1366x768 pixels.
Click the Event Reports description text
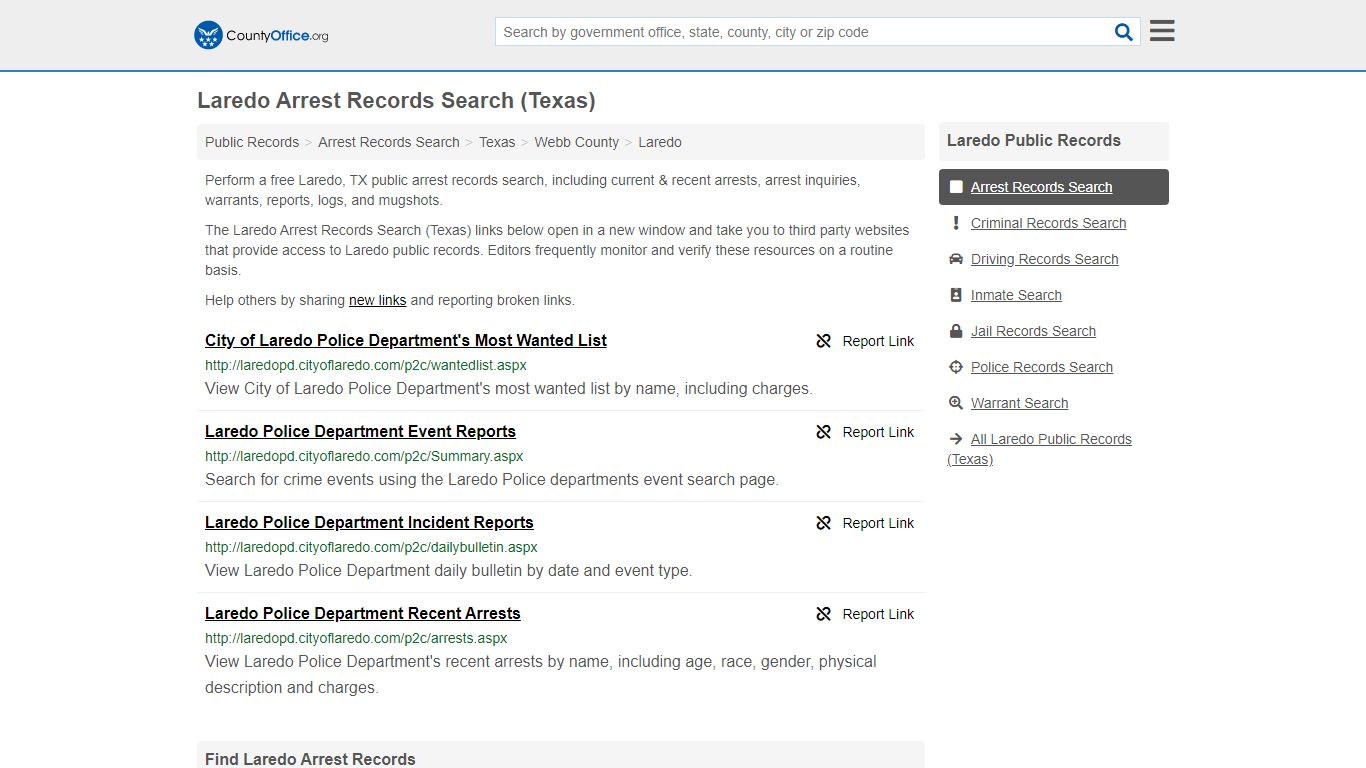[492, 479]
